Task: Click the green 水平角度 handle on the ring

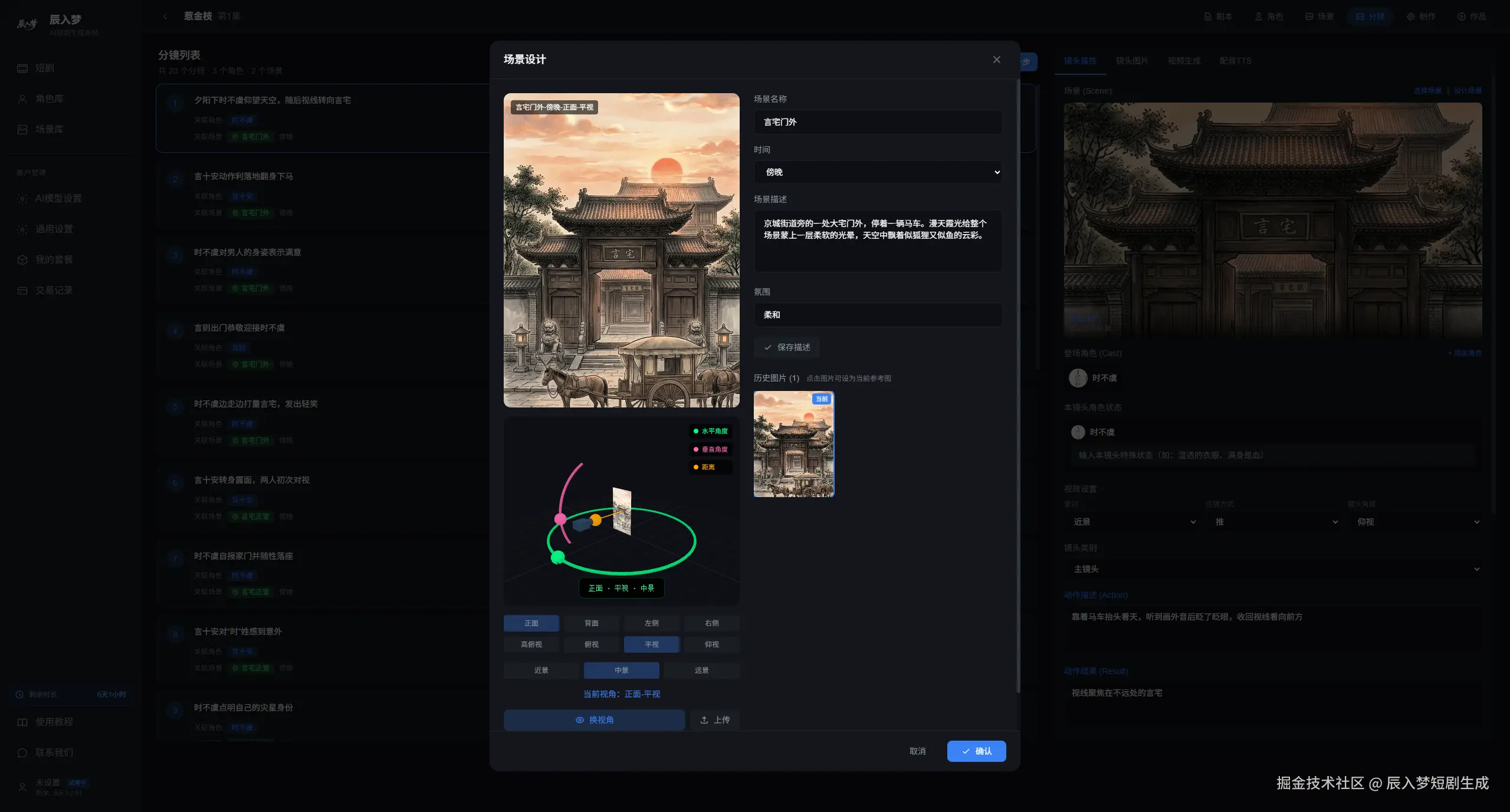Action: (557, 557)
